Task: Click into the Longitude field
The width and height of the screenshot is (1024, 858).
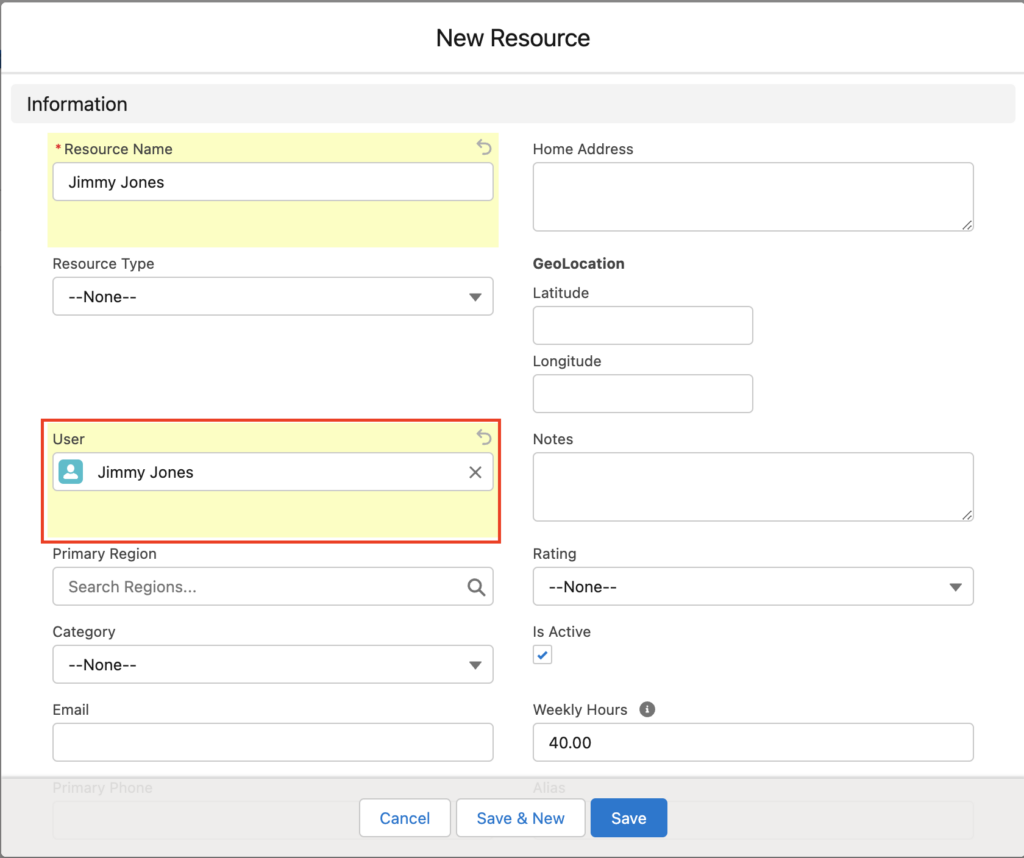Action: (x=642, y=394)
